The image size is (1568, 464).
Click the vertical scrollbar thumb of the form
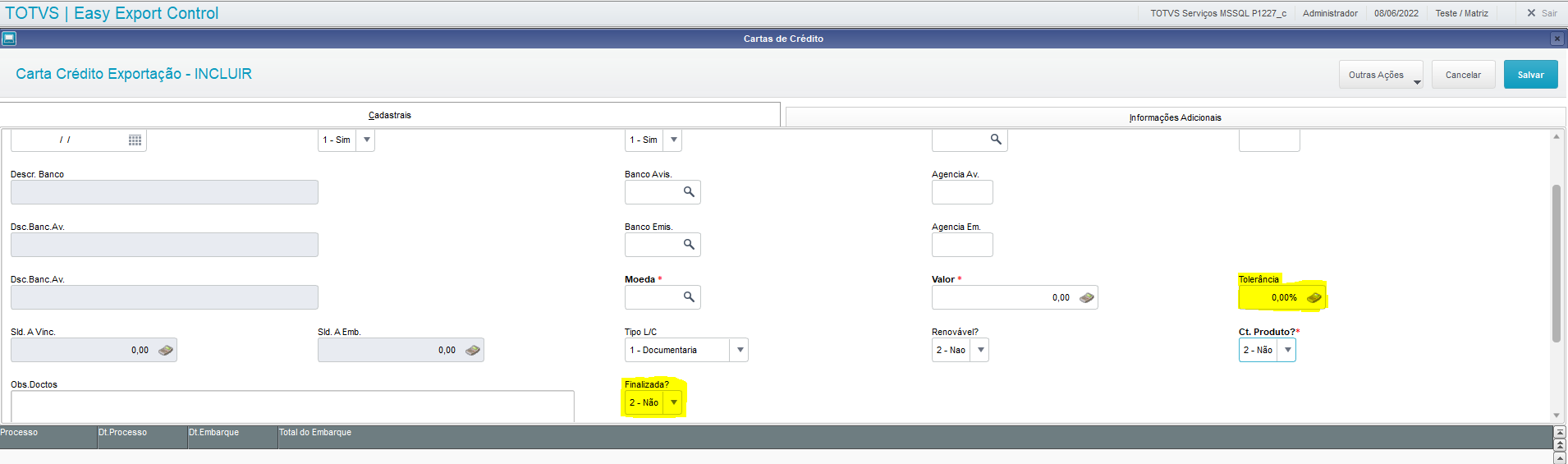tap(1557, 263)
